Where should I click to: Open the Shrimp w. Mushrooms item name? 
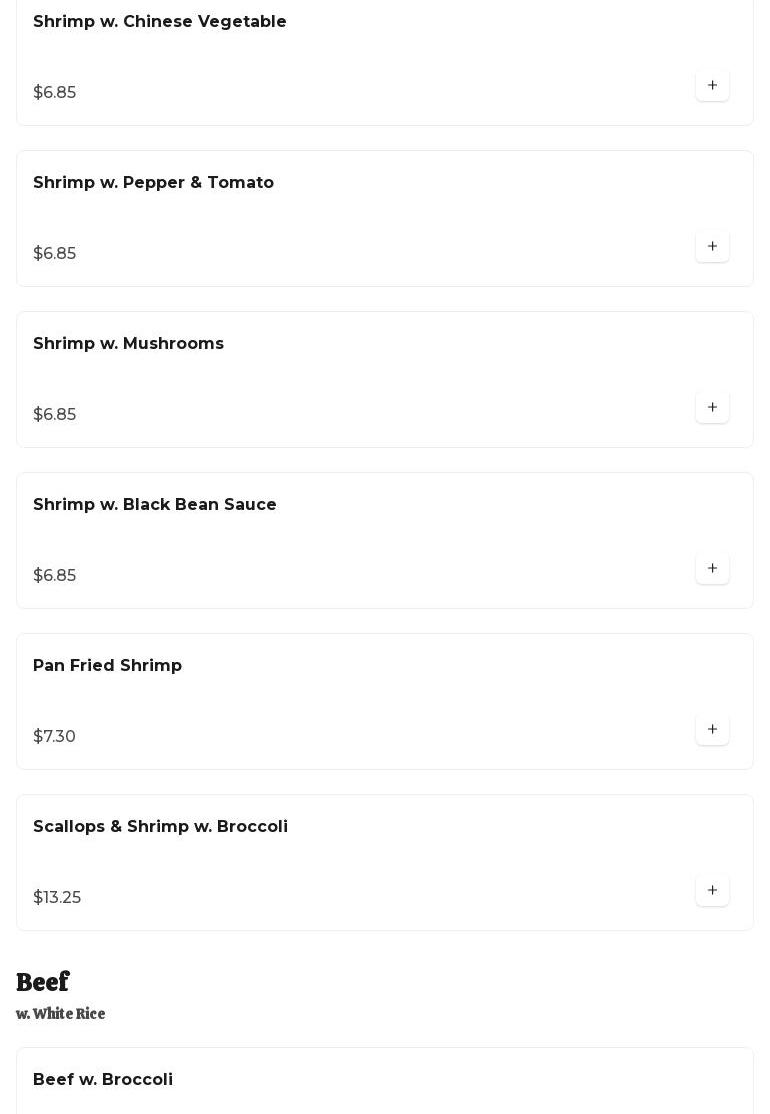point(129,343)
